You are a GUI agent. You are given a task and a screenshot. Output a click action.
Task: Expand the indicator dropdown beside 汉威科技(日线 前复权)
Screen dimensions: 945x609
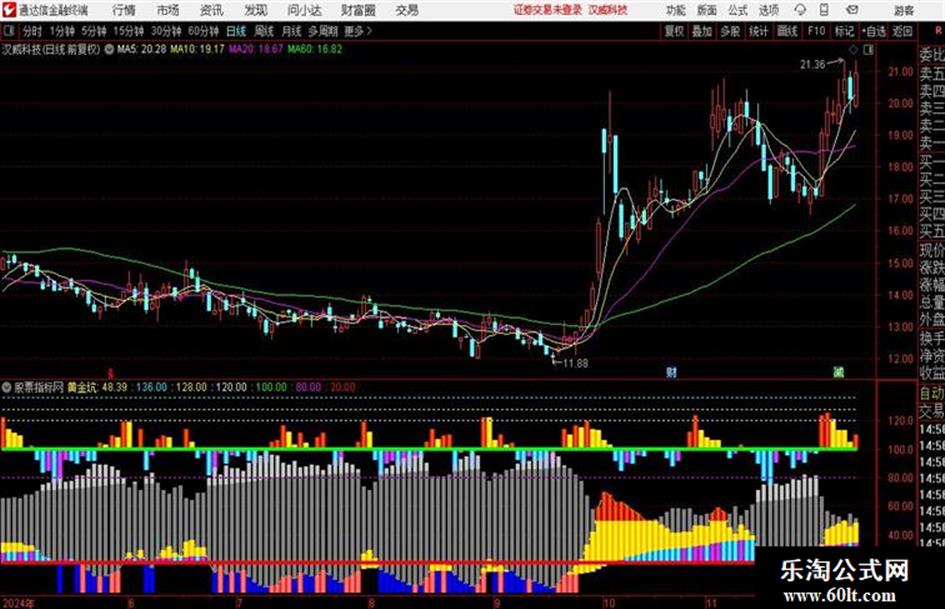click(108, 49)
